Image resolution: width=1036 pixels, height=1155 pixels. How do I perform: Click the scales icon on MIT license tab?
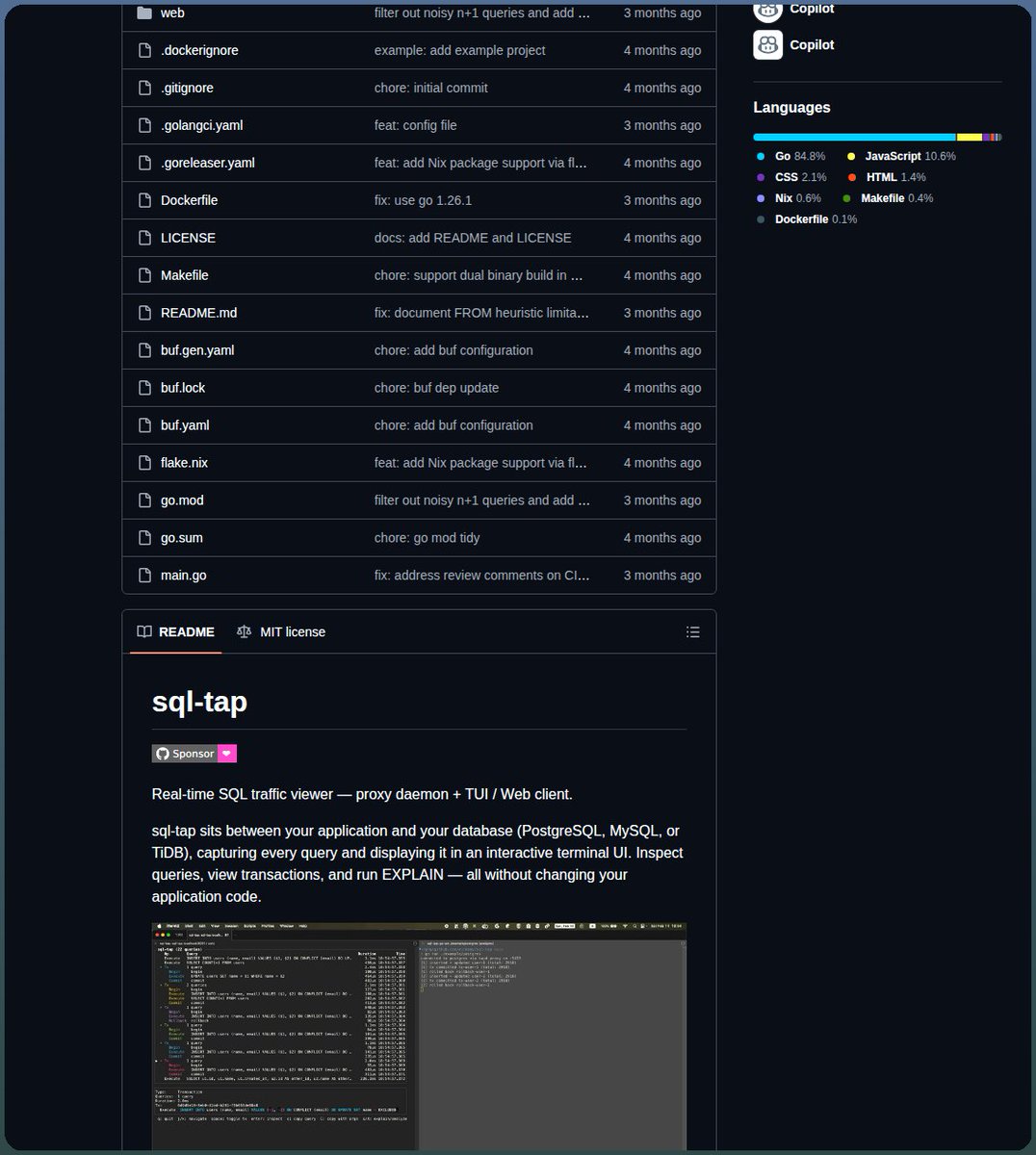(x=244, y=632)
